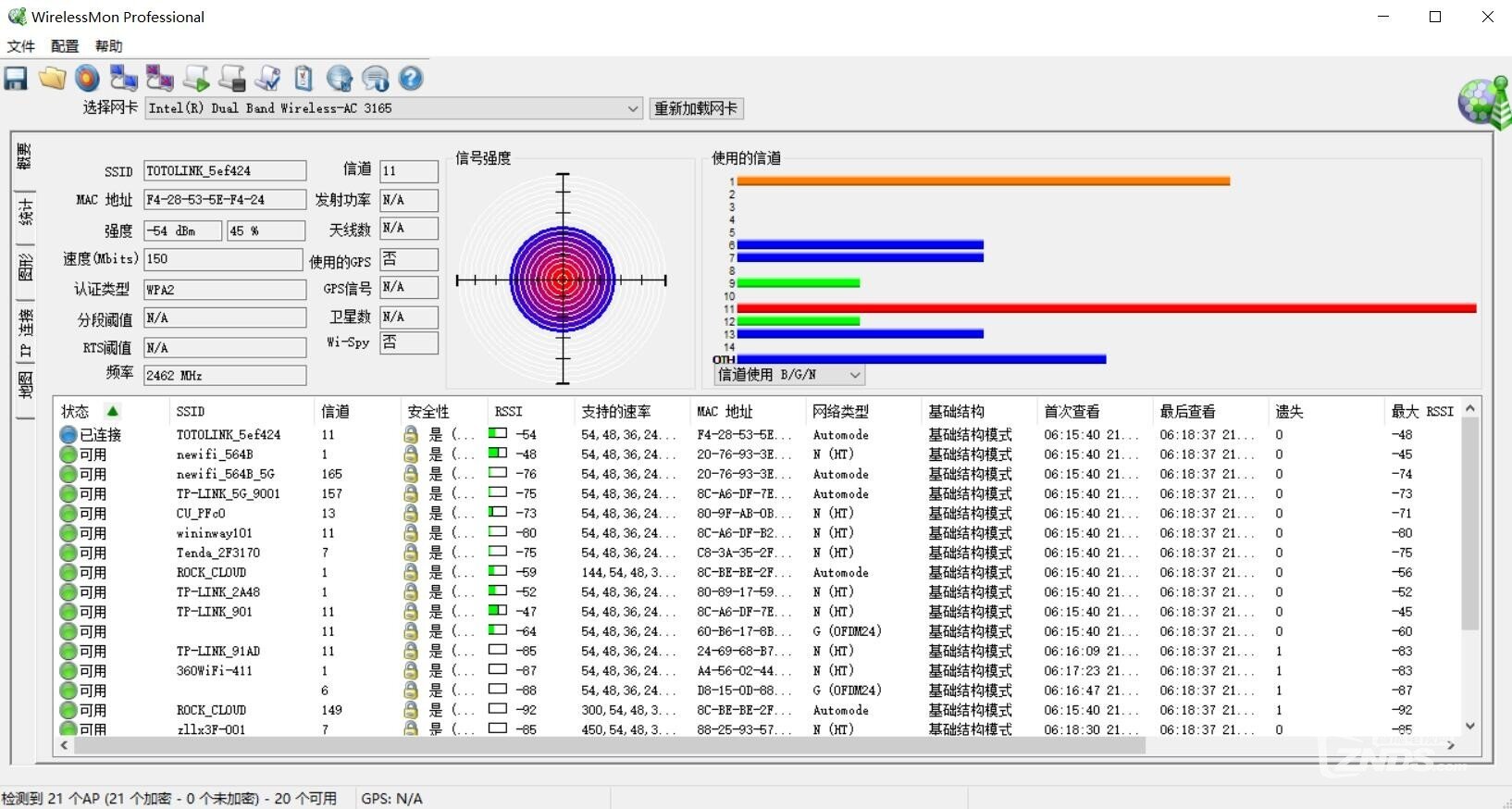Click the lock icon in CU_PFc0 row
Image resolution: width=1512 pixels, height=809 pixels.
411,513
